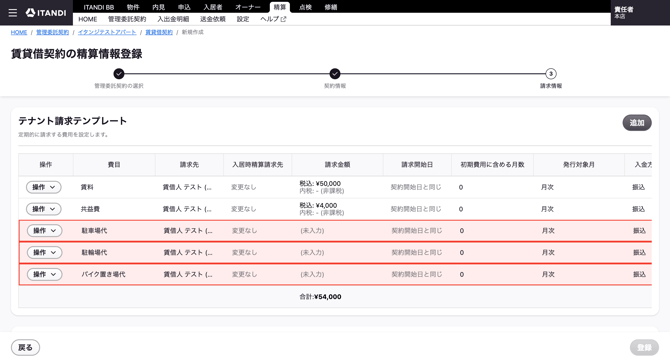This screenshot has width=670, height=363.
Task: Click 変更なし in the 駐輪場代 row
Action: coord(244,252)
